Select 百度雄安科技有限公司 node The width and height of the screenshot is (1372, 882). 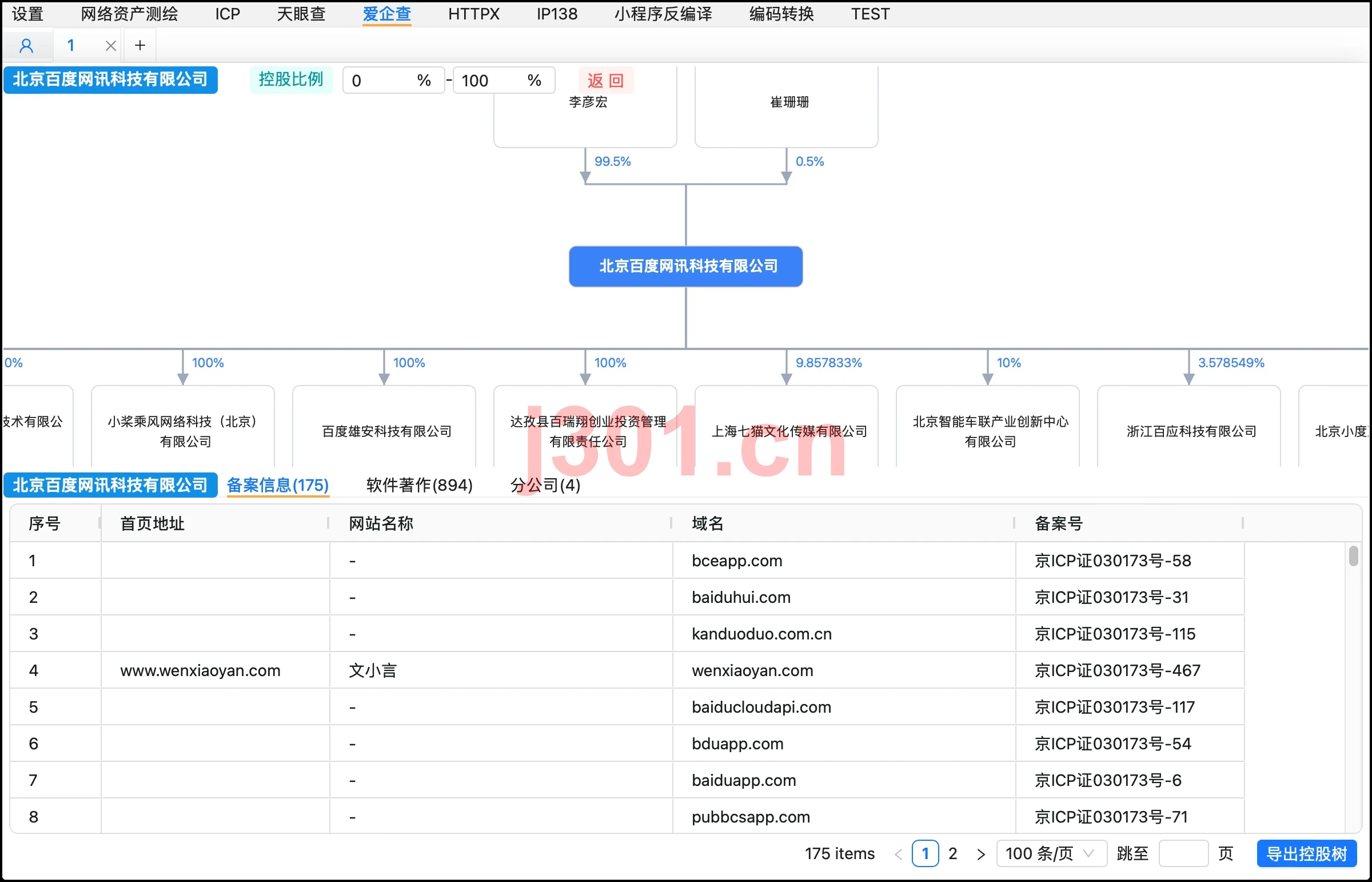click(x=384, y=427)
